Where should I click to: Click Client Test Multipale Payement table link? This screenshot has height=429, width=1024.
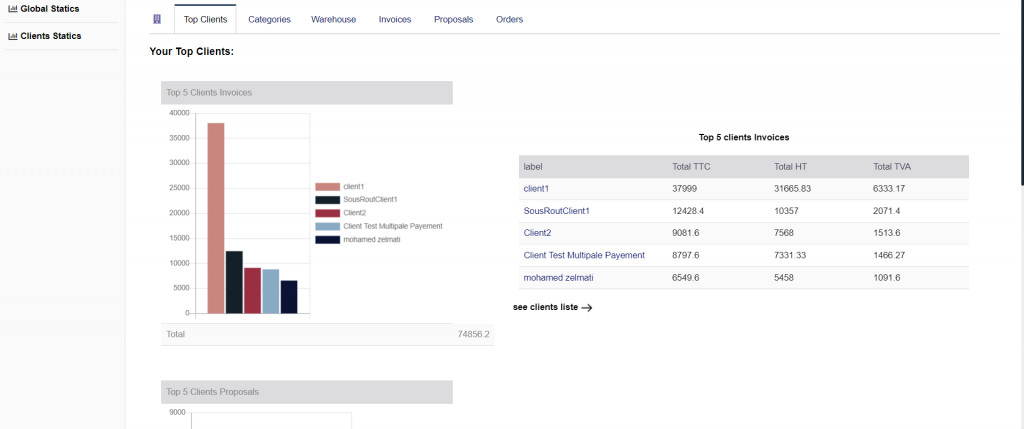point(584,255)
